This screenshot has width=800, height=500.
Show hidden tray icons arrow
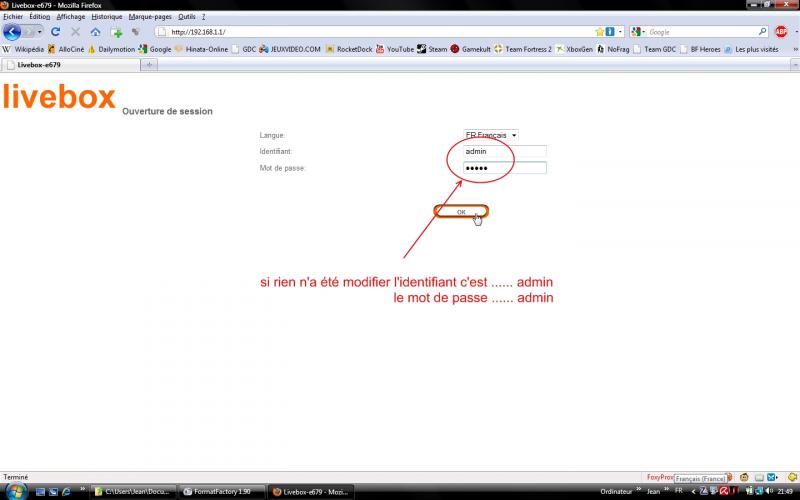[x=693, y=491]
